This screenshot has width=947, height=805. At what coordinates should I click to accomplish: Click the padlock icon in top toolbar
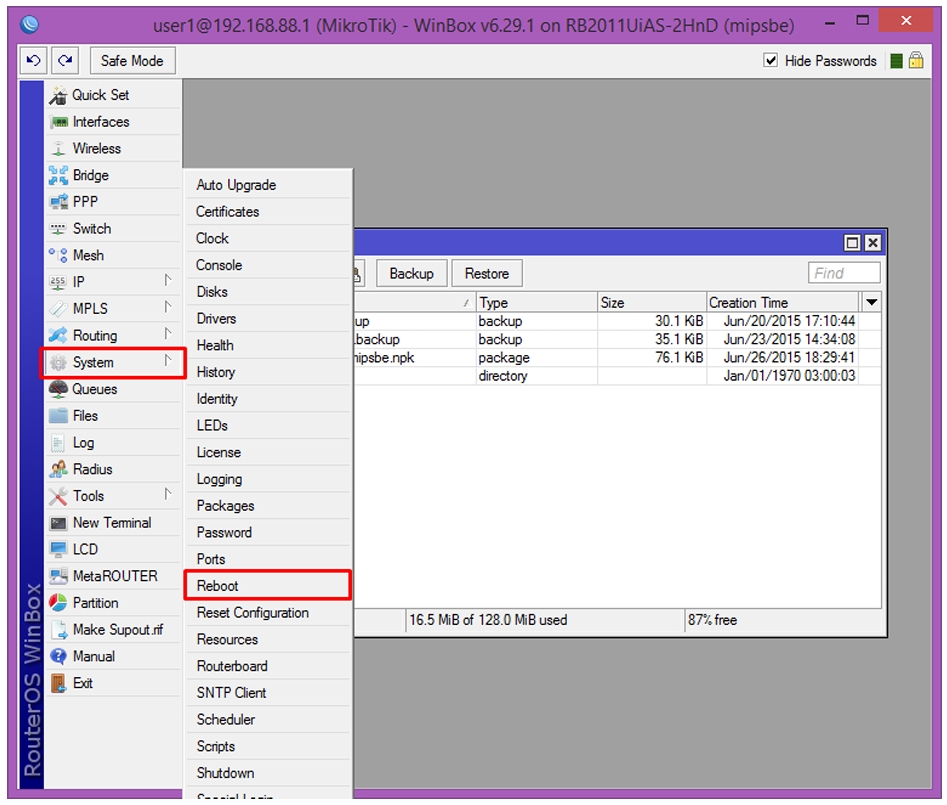916,60
